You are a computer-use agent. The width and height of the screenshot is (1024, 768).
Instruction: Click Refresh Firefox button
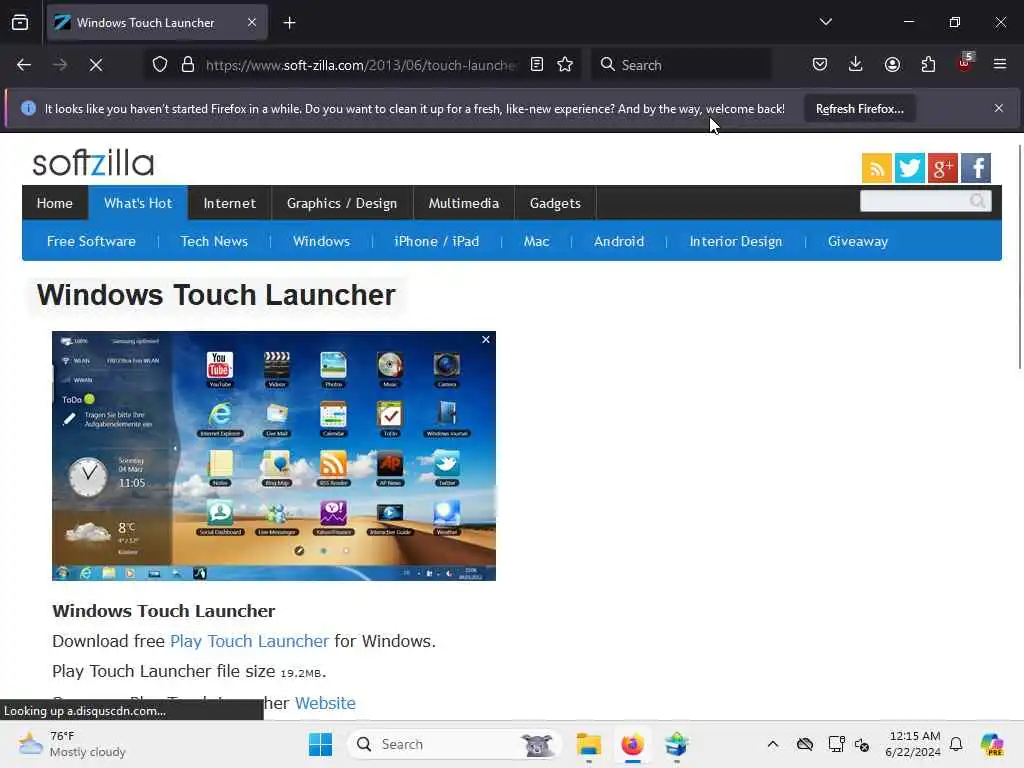[x=859, y=109]
